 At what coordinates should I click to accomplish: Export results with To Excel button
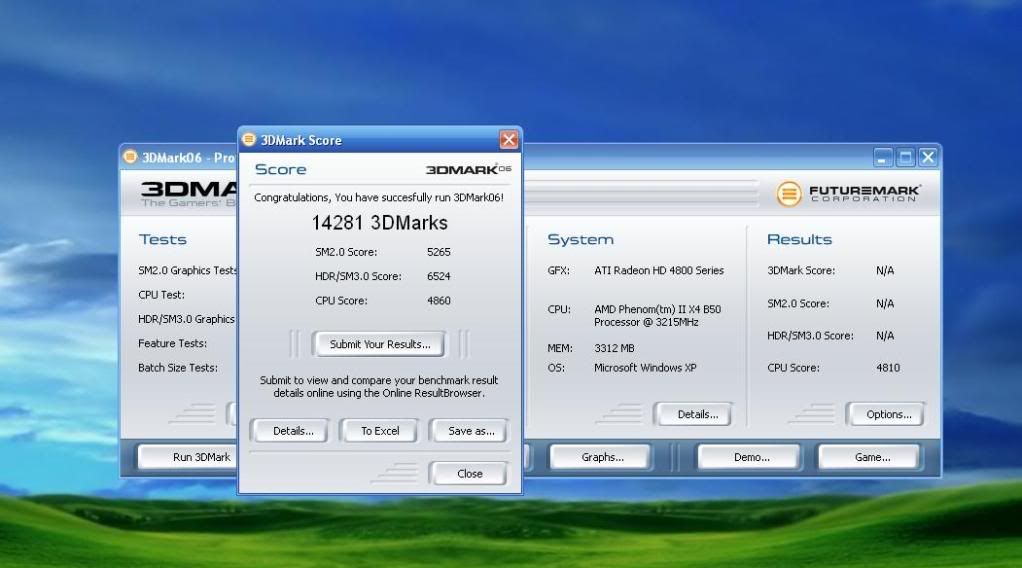380,431
